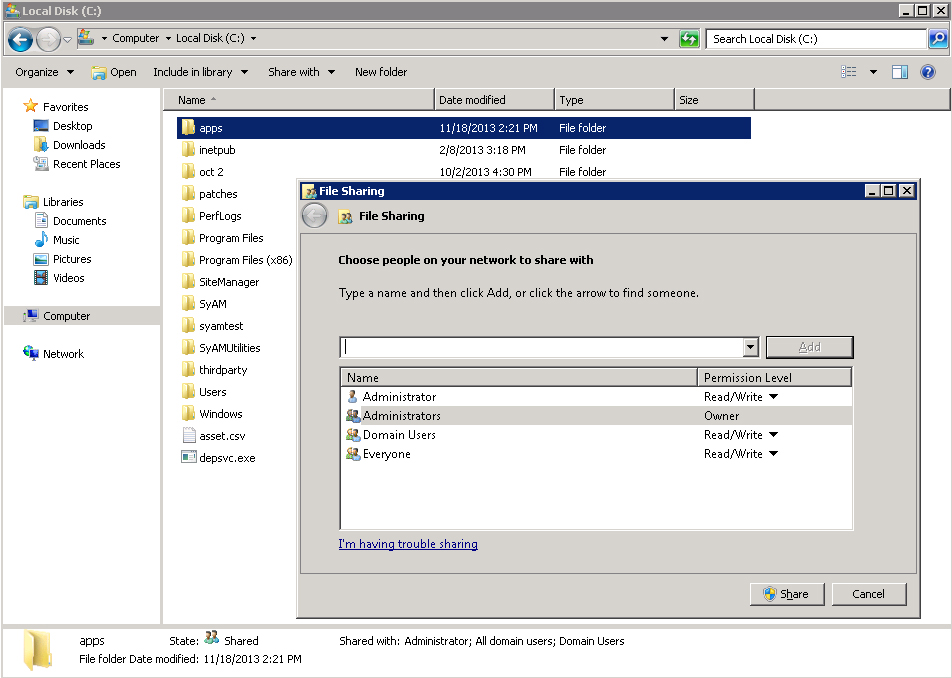The image size is (952, 678).
Task: Open the Organize menu
Action: [x=44, y=72]
